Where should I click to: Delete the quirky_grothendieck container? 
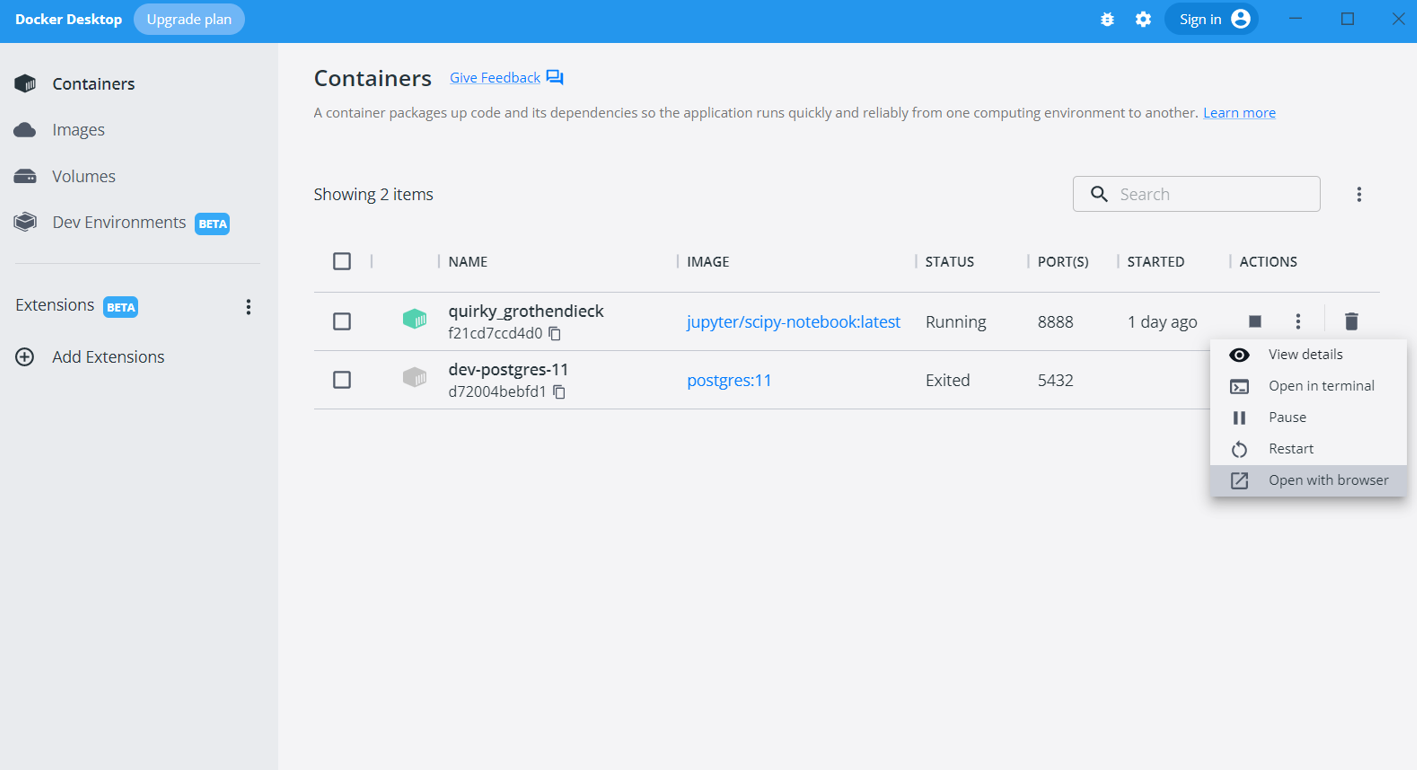point(1351,321)
